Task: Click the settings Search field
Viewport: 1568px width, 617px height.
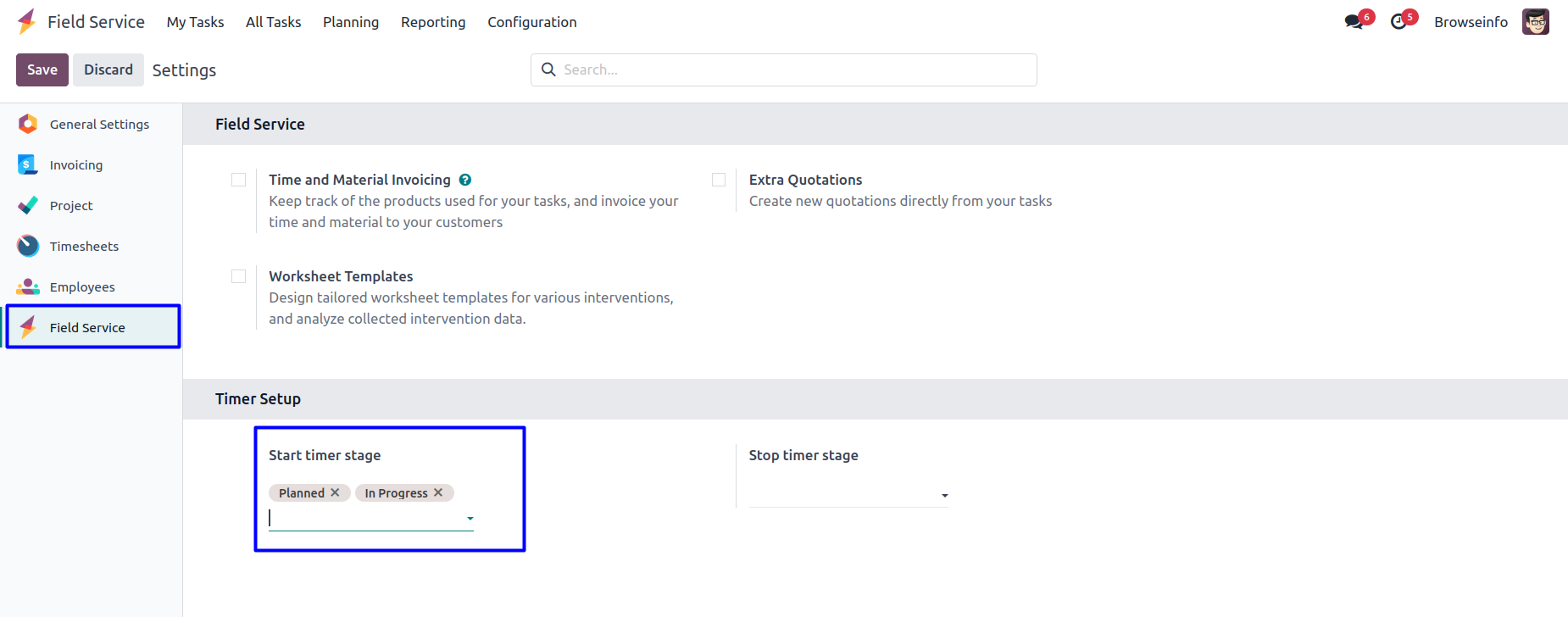Action: pyautogui.click(x=797, y=69)
